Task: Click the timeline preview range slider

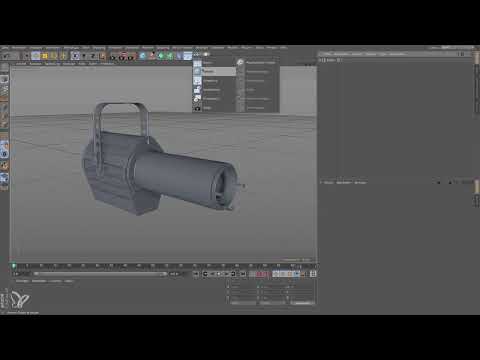Action: [100, 274]
